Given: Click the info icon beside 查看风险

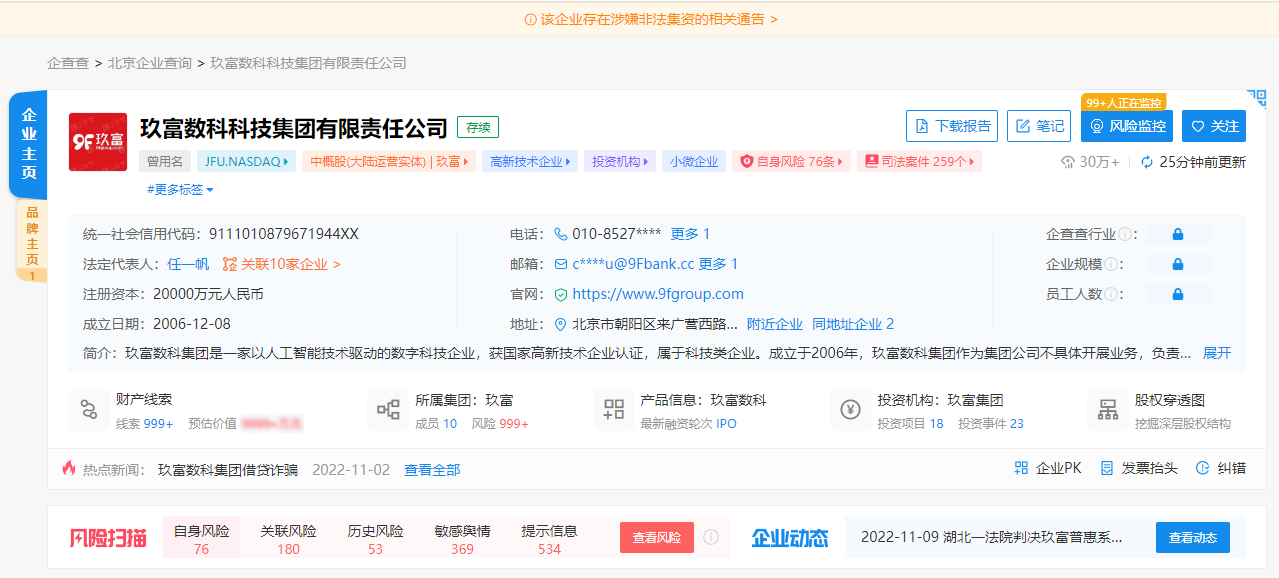Looking at the screenshot, I should tap(711, 537).
